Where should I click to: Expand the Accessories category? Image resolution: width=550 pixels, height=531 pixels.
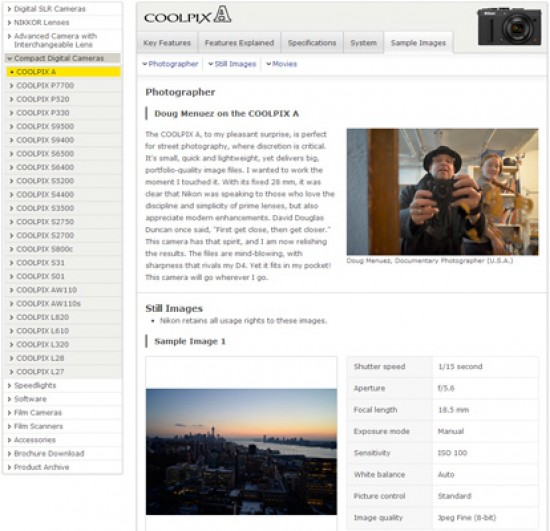pos(62,440)
